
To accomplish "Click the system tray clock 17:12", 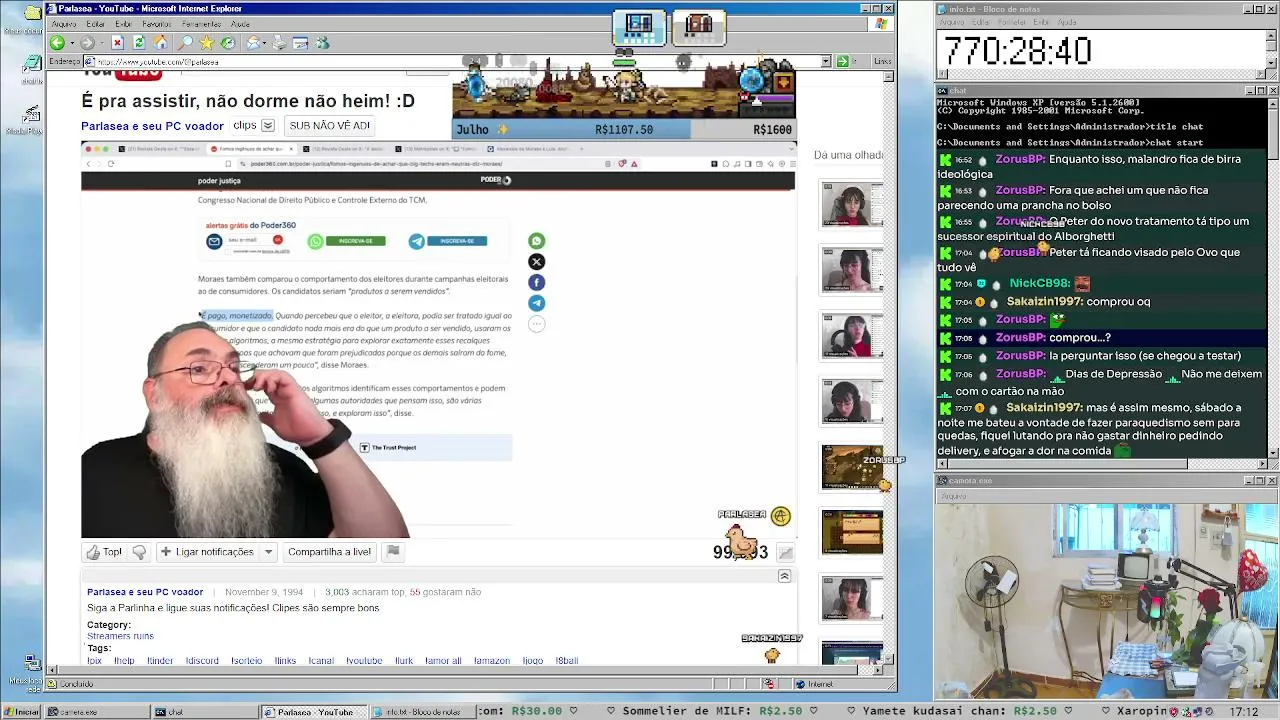I will 1244,712.
